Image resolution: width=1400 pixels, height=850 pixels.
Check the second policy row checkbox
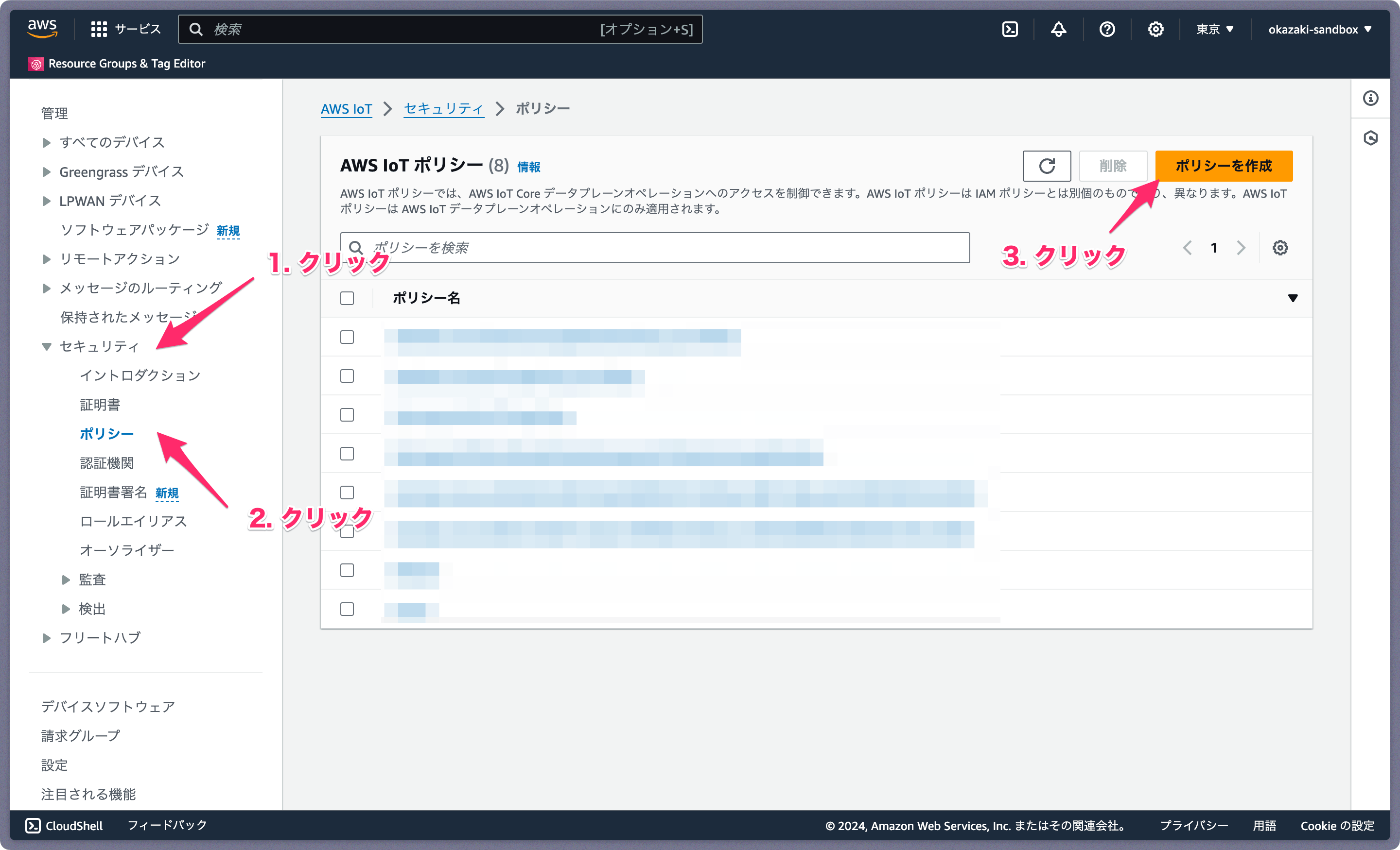(x=347, y=376)
